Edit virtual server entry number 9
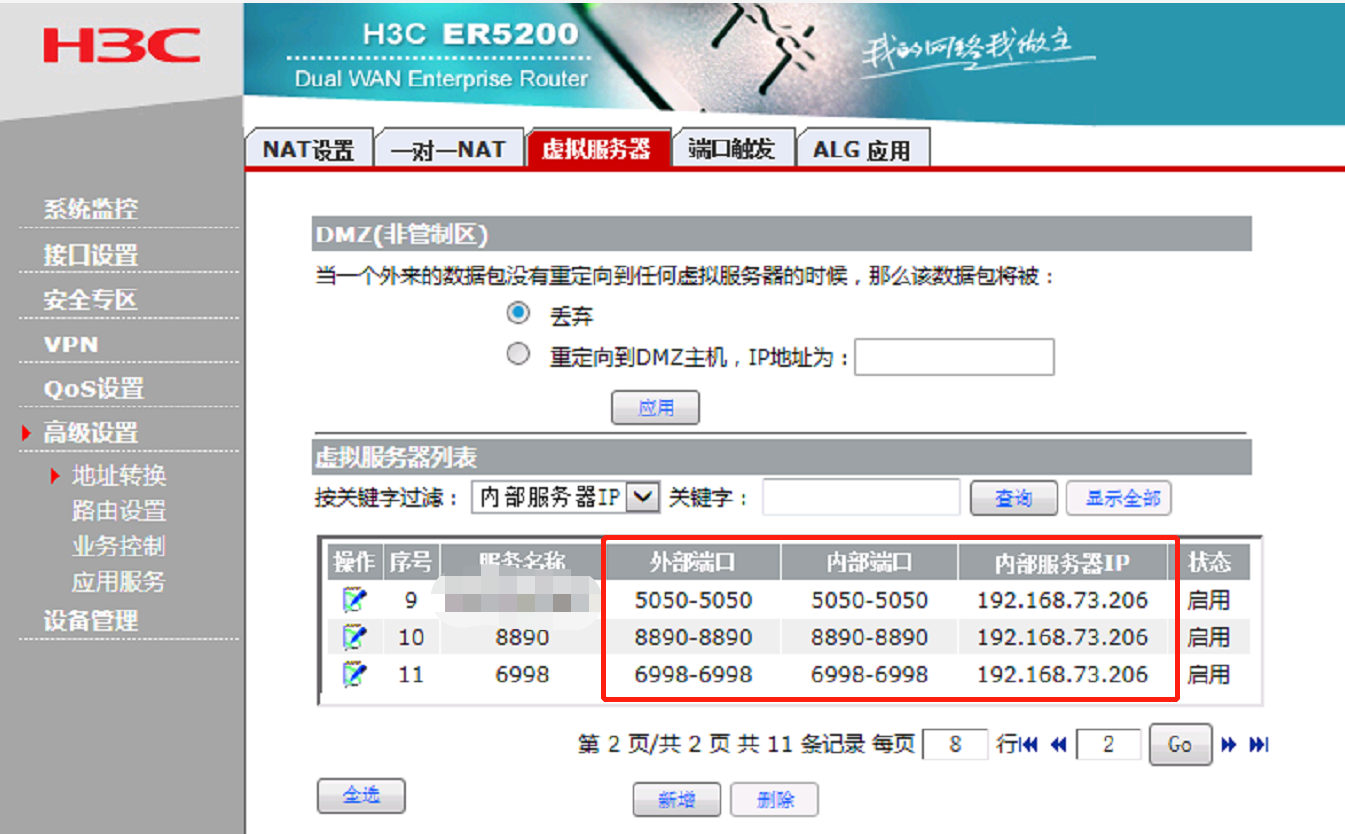This screenshot has height=834, width=1345. (354, 600)
